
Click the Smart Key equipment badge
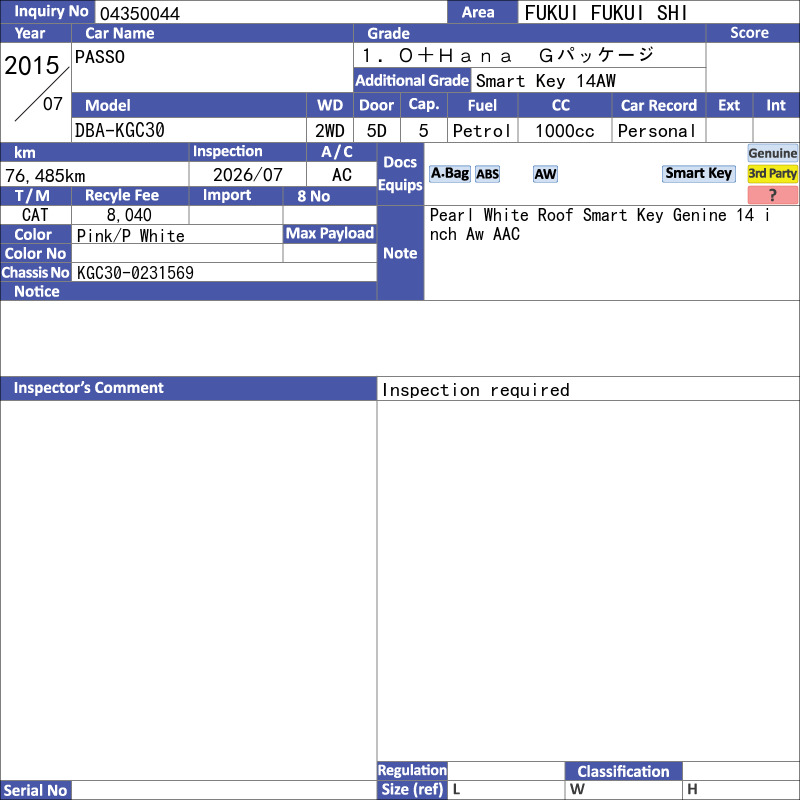[698, 173]
